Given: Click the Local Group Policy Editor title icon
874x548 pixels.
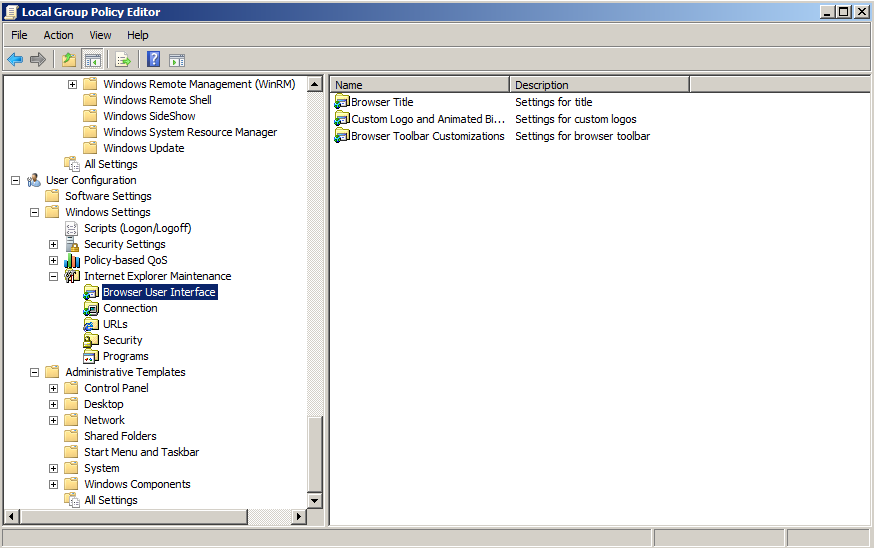Looking at the screenshot, I should pos(11,12).
